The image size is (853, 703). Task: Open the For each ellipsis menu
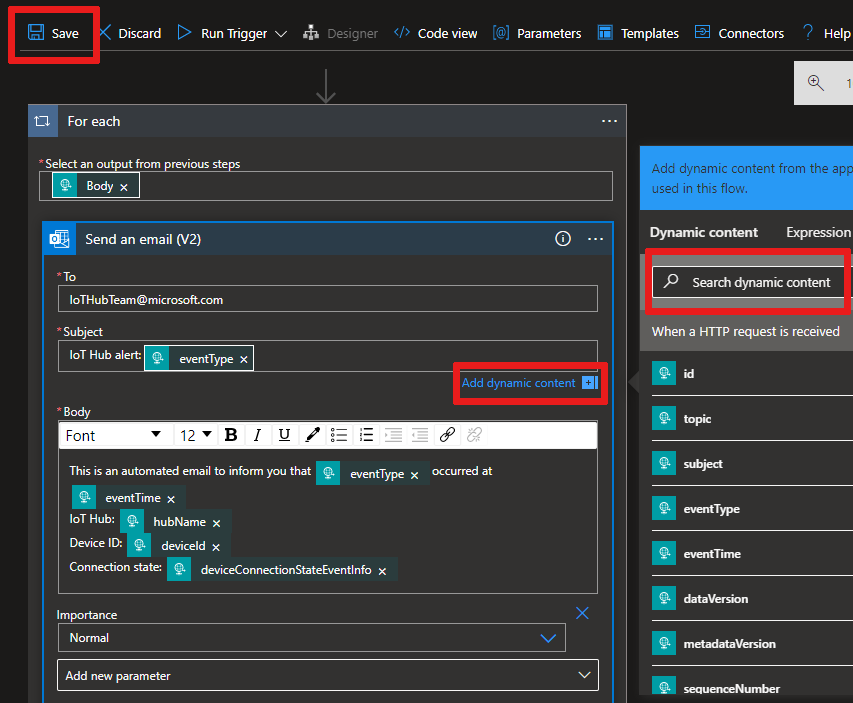[x=609, y=121]
